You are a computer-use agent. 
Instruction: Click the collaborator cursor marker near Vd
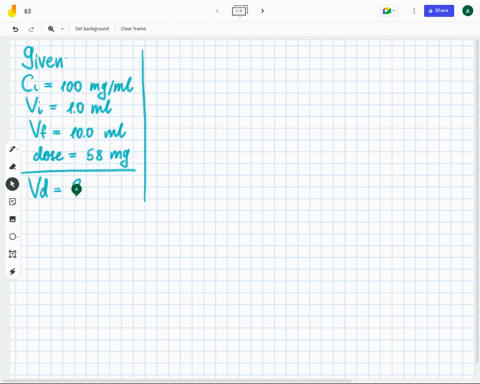(76, 190)
